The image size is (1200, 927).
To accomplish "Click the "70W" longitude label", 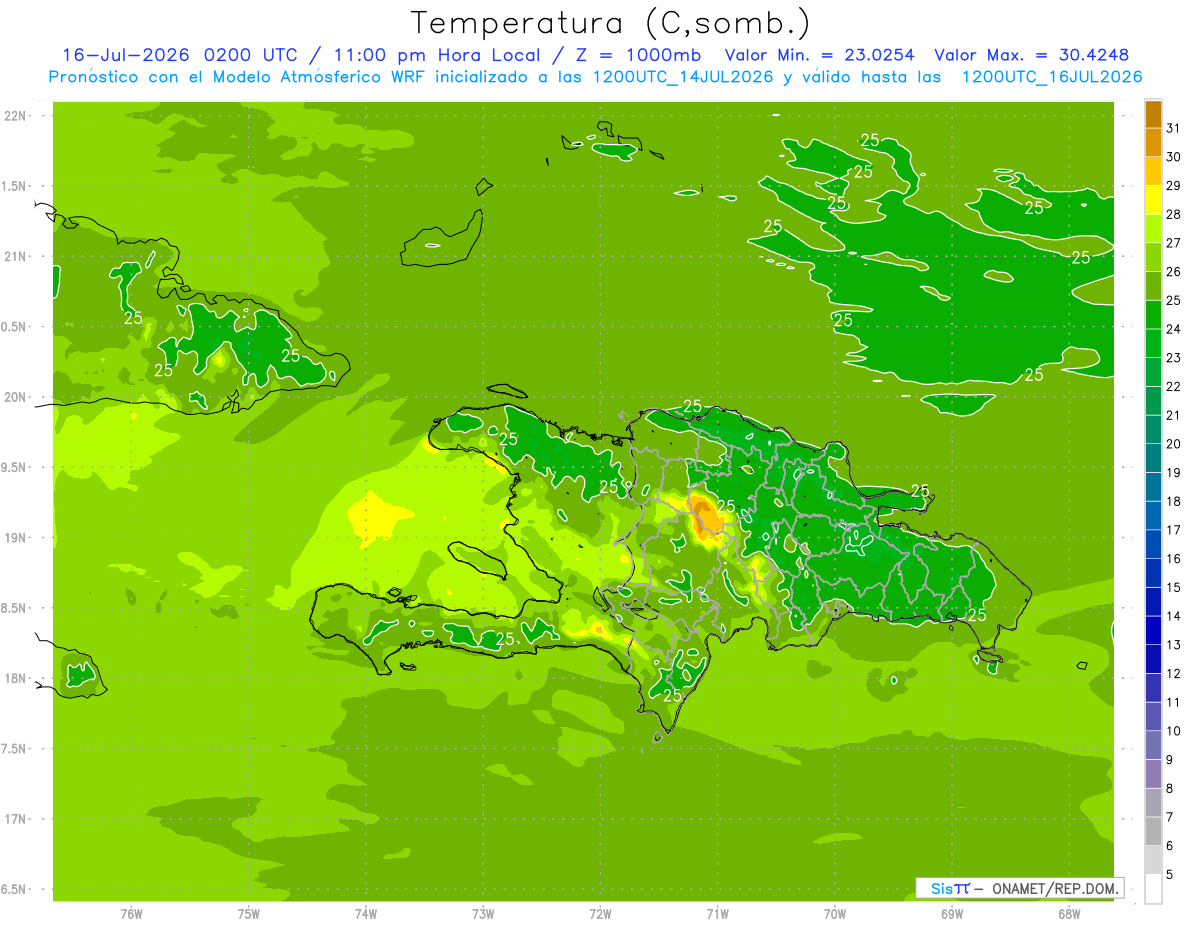I will [x=834, y=914].
